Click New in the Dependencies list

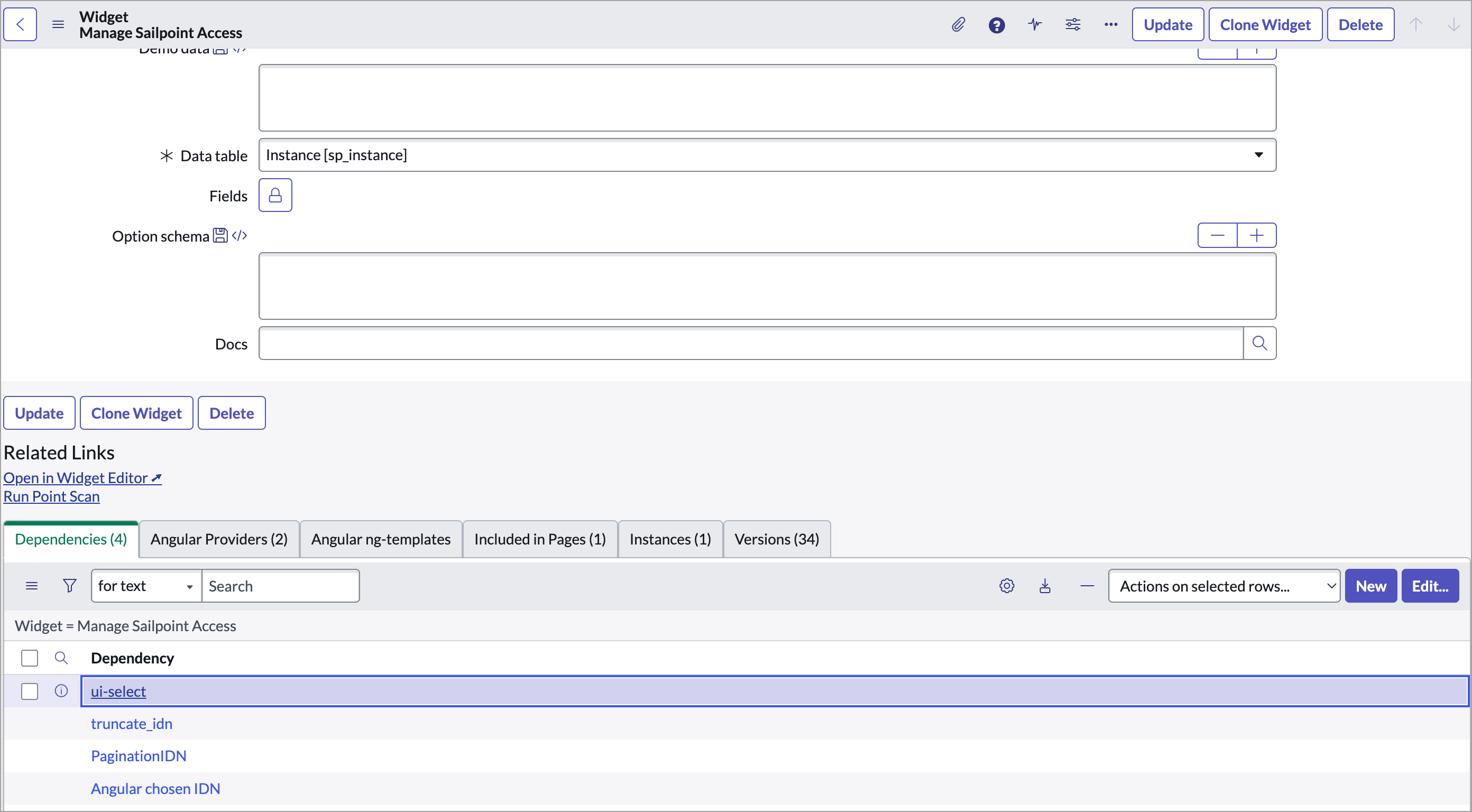(x=1371, y=586)
